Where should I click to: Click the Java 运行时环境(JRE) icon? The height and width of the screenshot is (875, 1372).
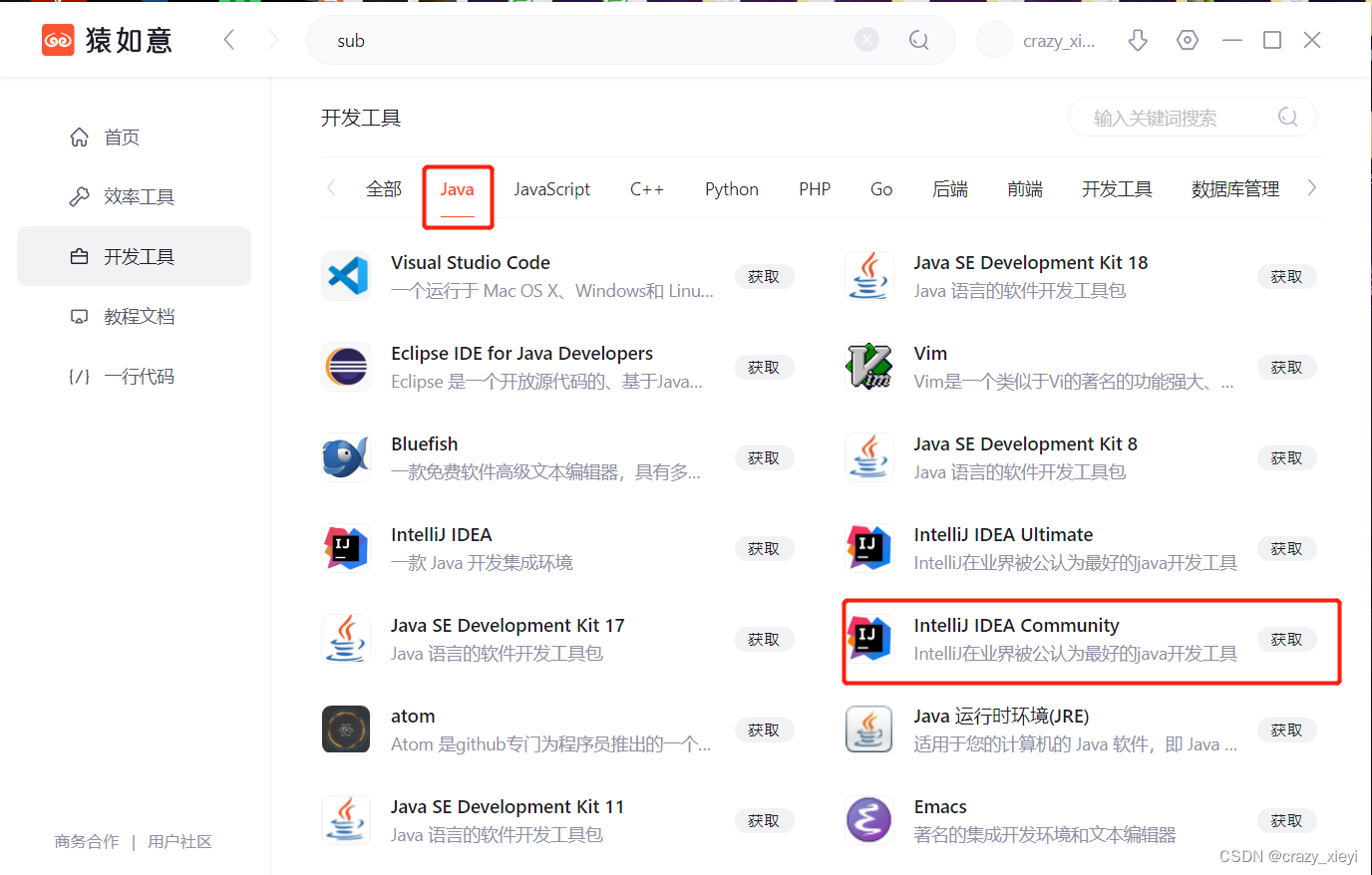(x=868, y=729)
